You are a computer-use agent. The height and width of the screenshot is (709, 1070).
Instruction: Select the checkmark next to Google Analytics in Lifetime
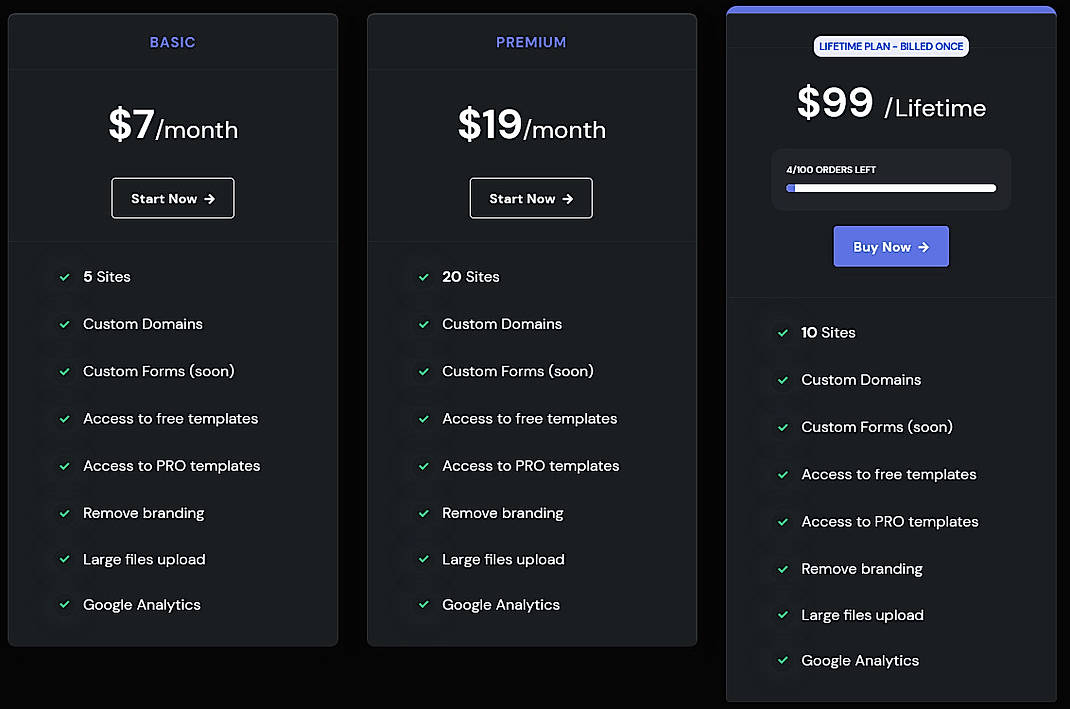pyautogui.click(x=782, y=661)
